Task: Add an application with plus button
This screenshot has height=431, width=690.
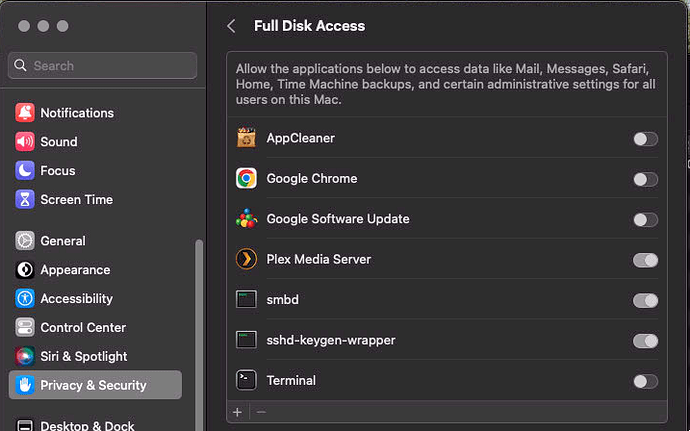Action: coord(238,412)
